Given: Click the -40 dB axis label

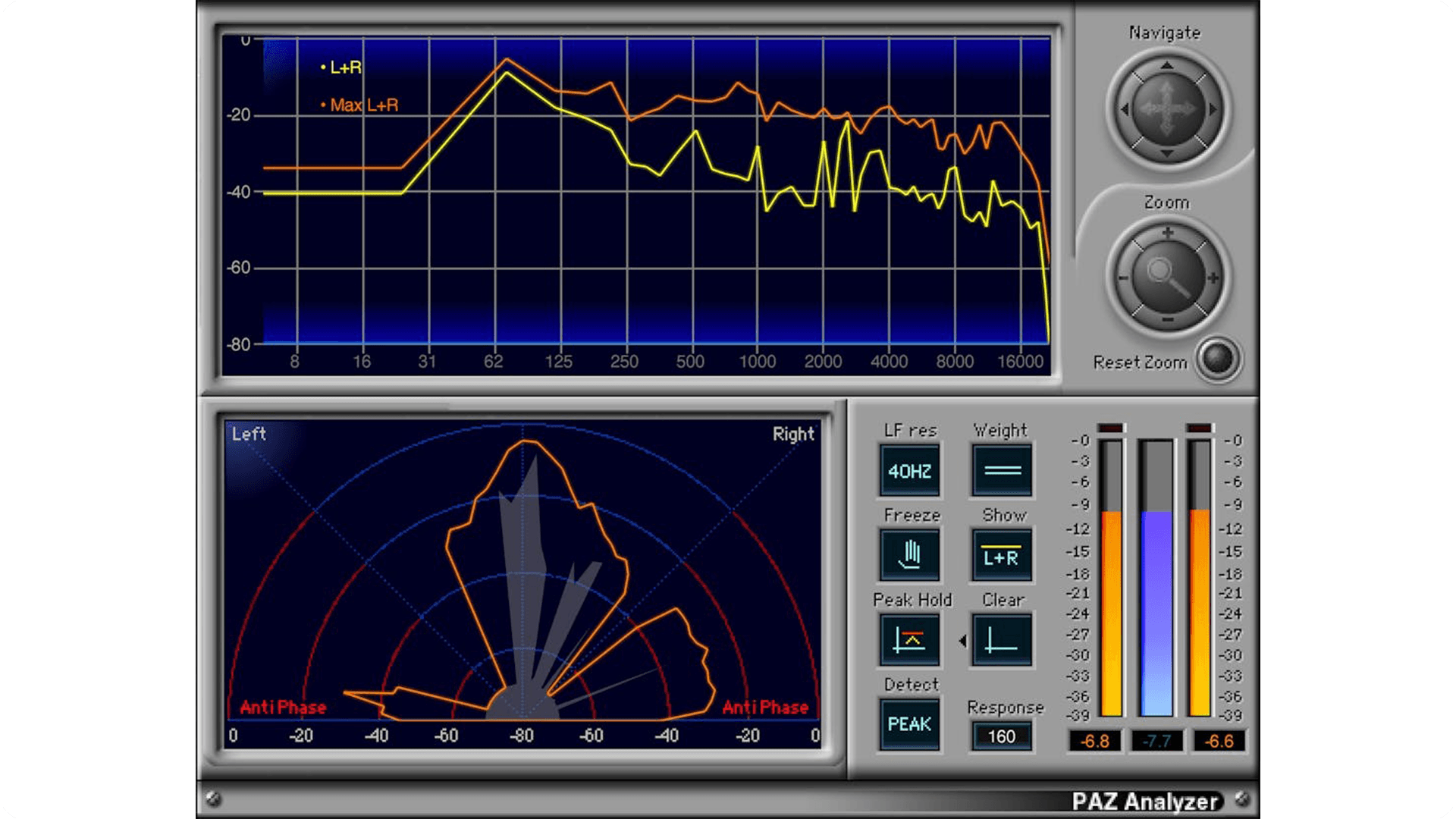Looking at the screenshot, I should (239, 192).
